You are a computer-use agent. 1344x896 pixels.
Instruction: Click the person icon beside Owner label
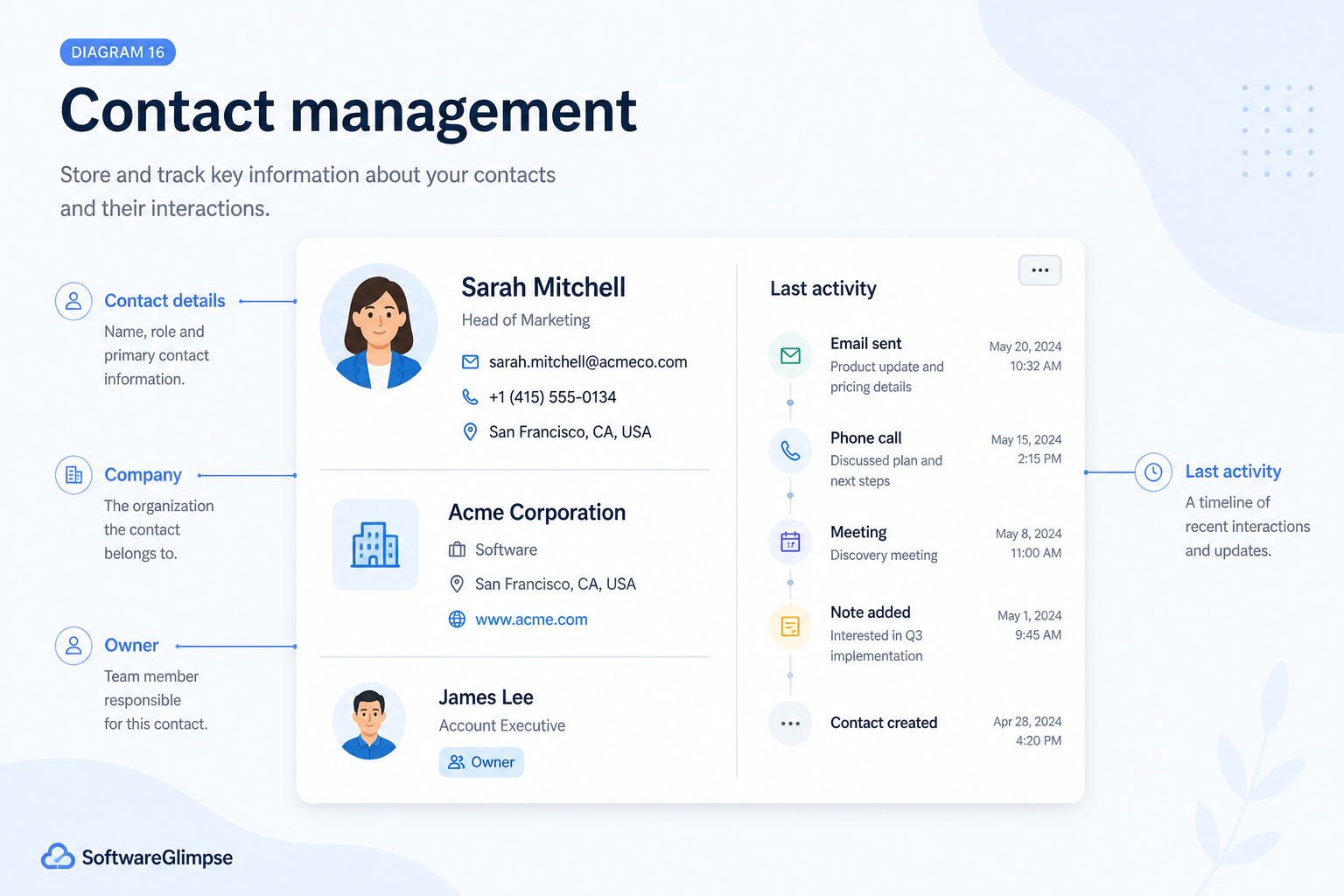click(73, 646)
